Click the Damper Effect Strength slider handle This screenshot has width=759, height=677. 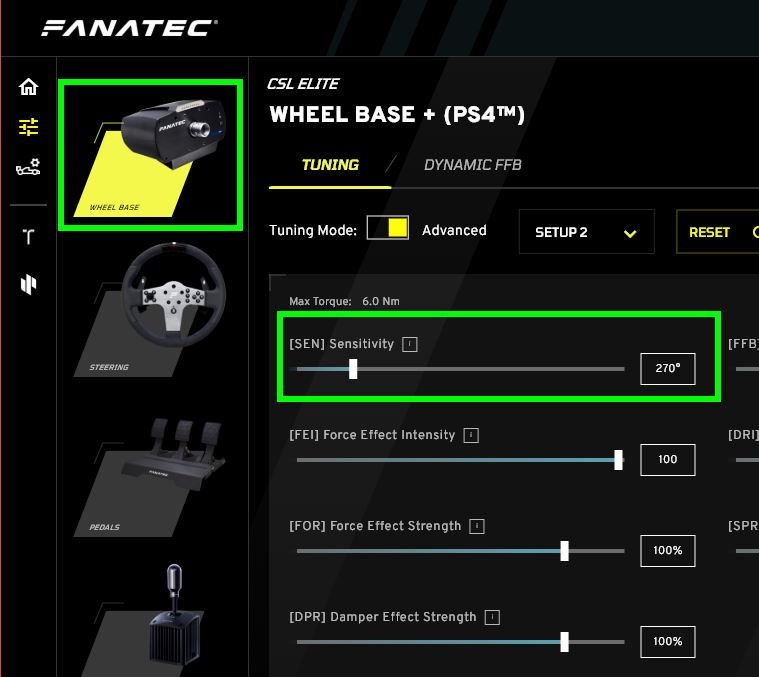point(564,642)
